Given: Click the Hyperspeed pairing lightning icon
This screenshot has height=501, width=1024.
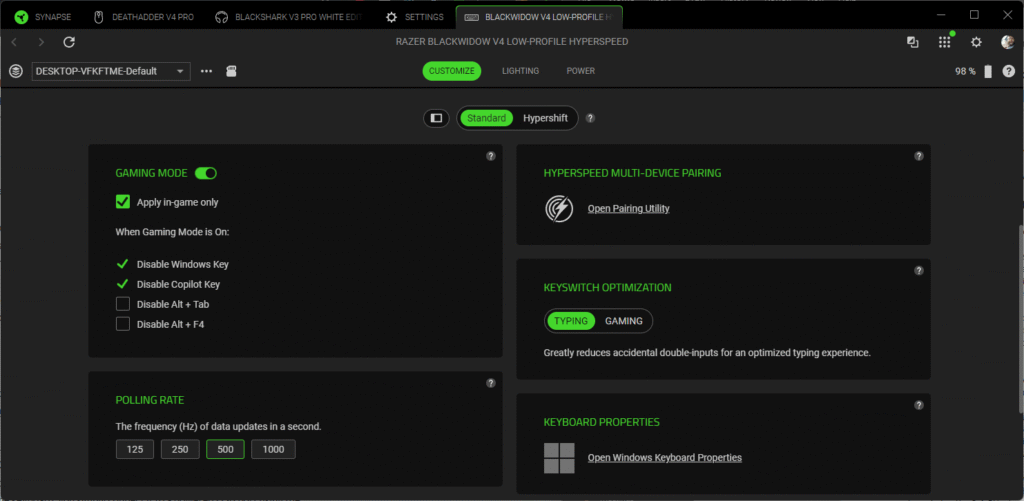Looking at the screenshot, I should [x=559, y=208].
